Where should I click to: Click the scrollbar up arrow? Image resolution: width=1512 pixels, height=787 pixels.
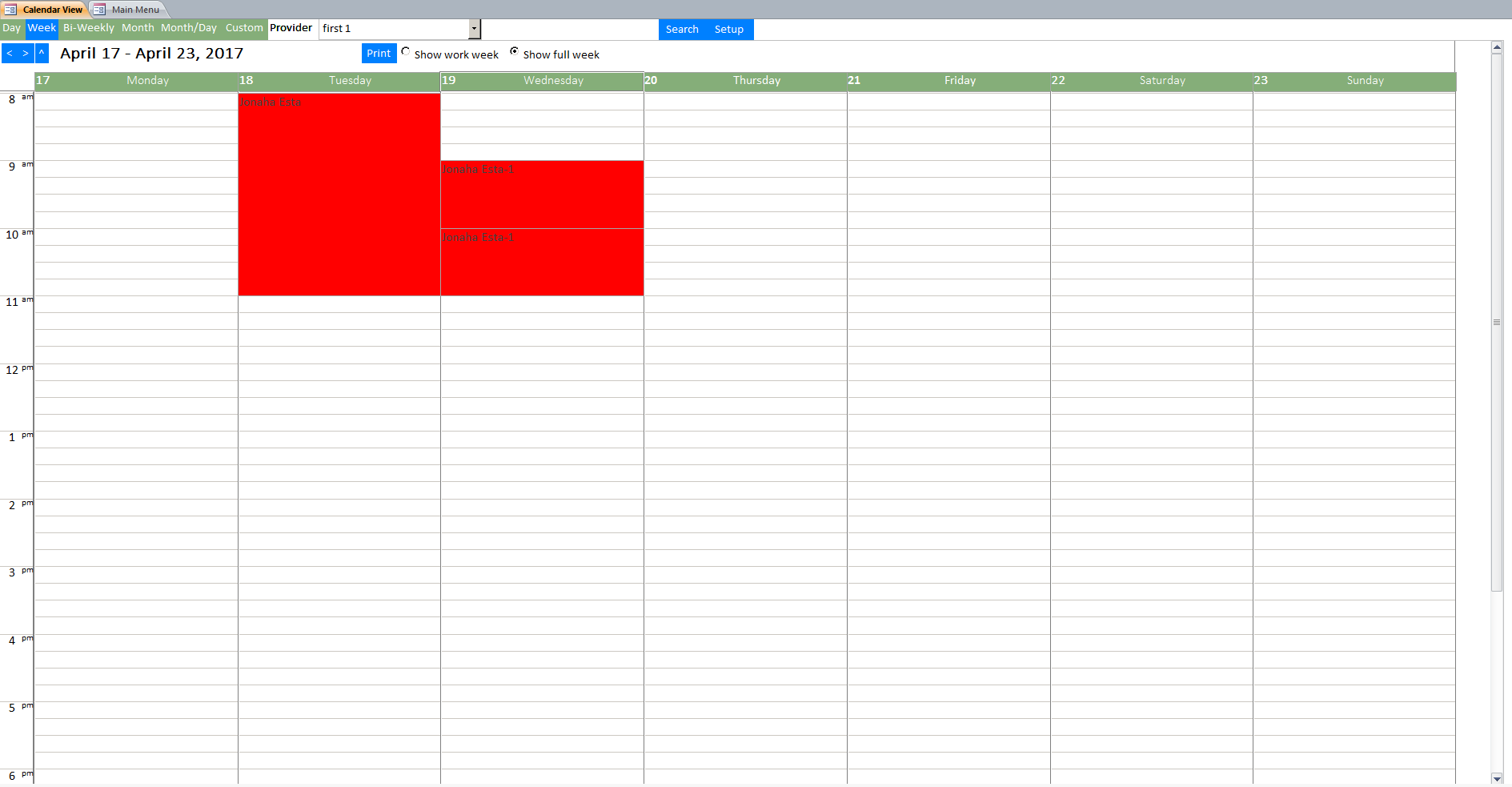point(1497,47)
